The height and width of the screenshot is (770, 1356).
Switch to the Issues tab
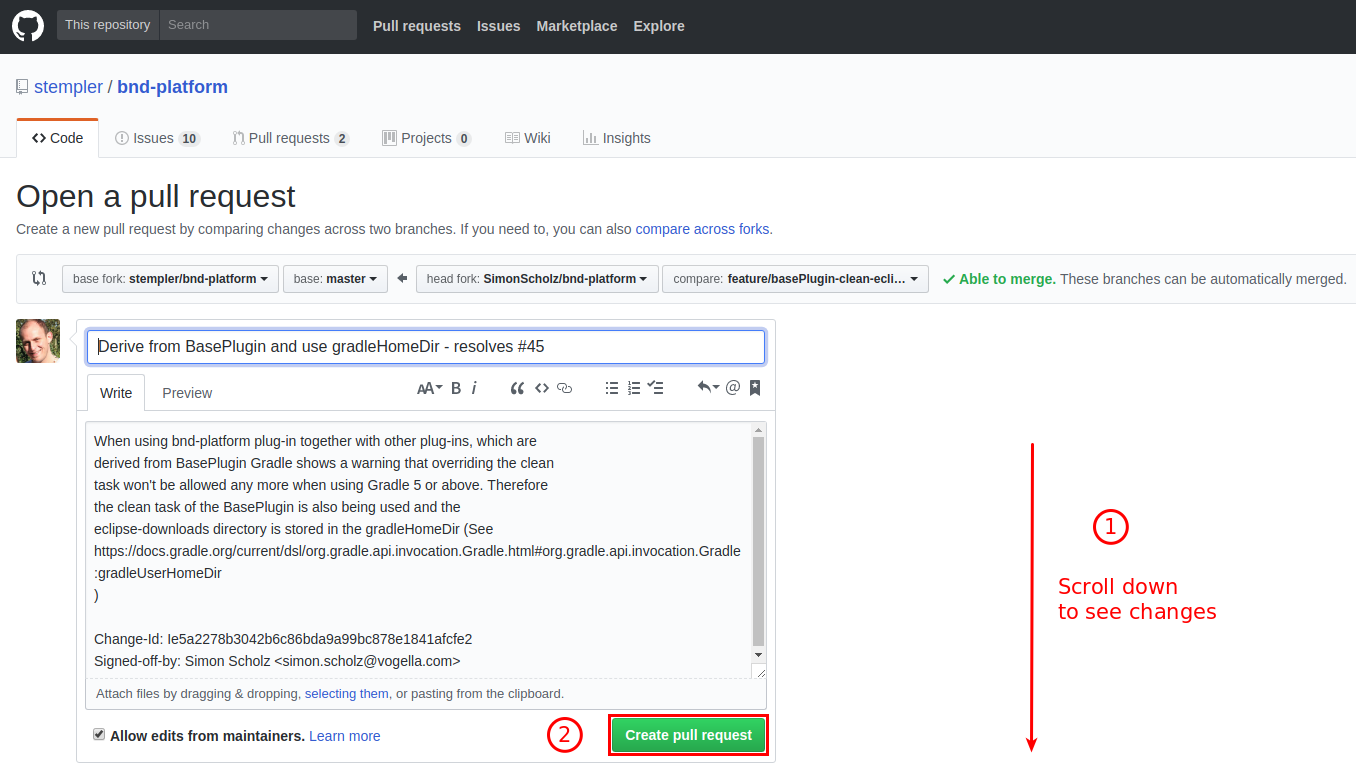[x=157, y=138]
